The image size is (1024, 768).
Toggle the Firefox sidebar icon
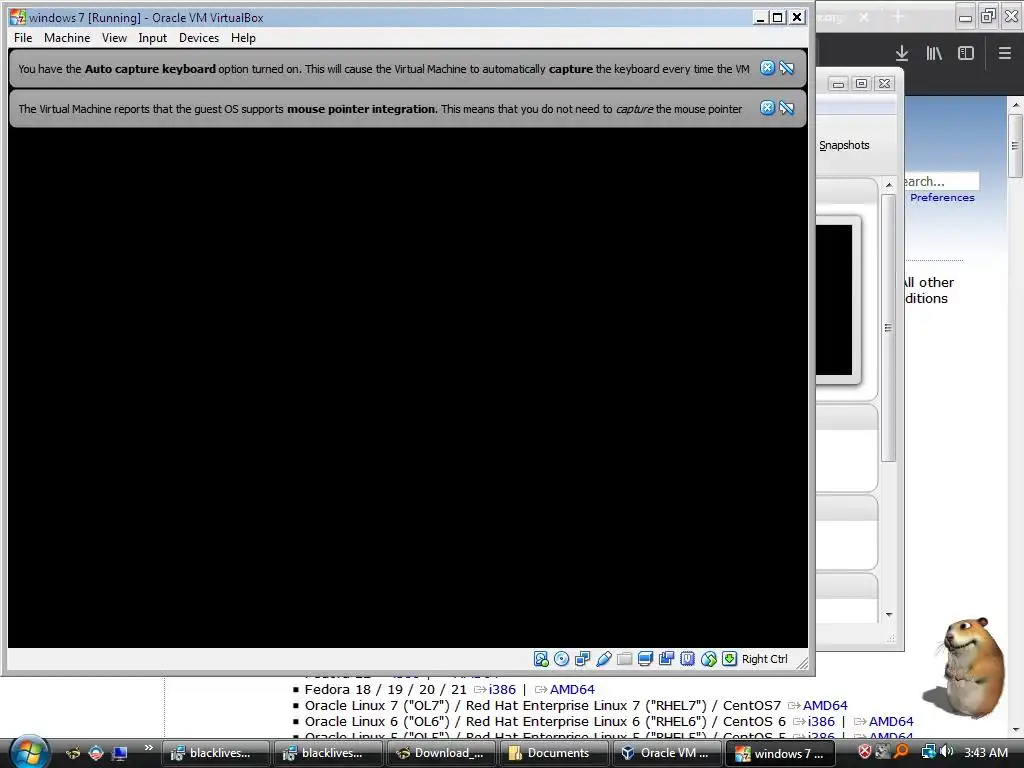pos(966,54)
